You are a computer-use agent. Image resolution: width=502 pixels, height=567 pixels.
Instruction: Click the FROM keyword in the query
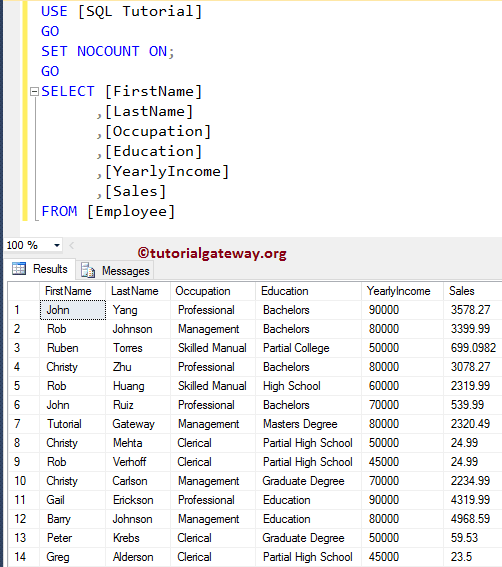pos(59,211)
